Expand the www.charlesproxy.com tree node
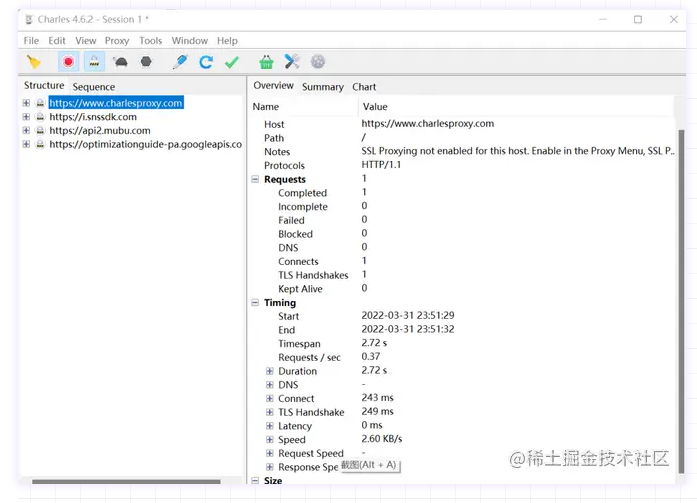This screenshot has height=503, width=697. [x=26, y=103]
